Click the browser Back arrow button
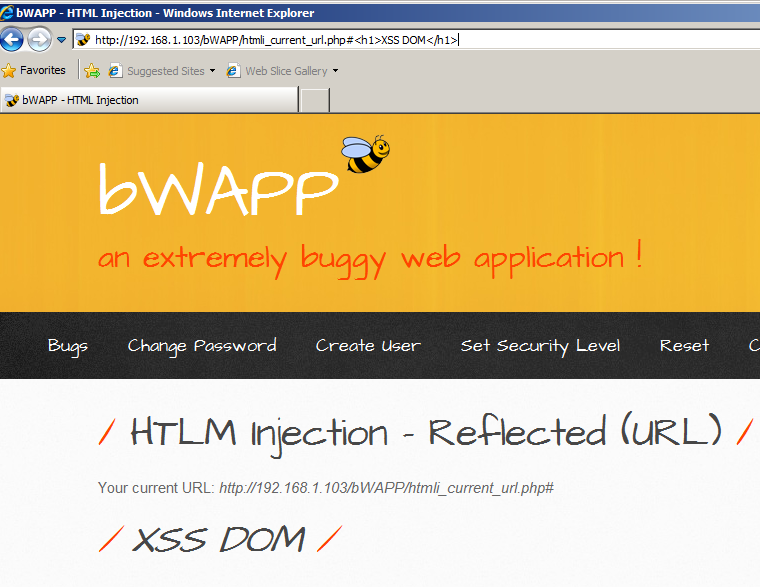The width and height of the screenshot is (760, 587). 12,40
